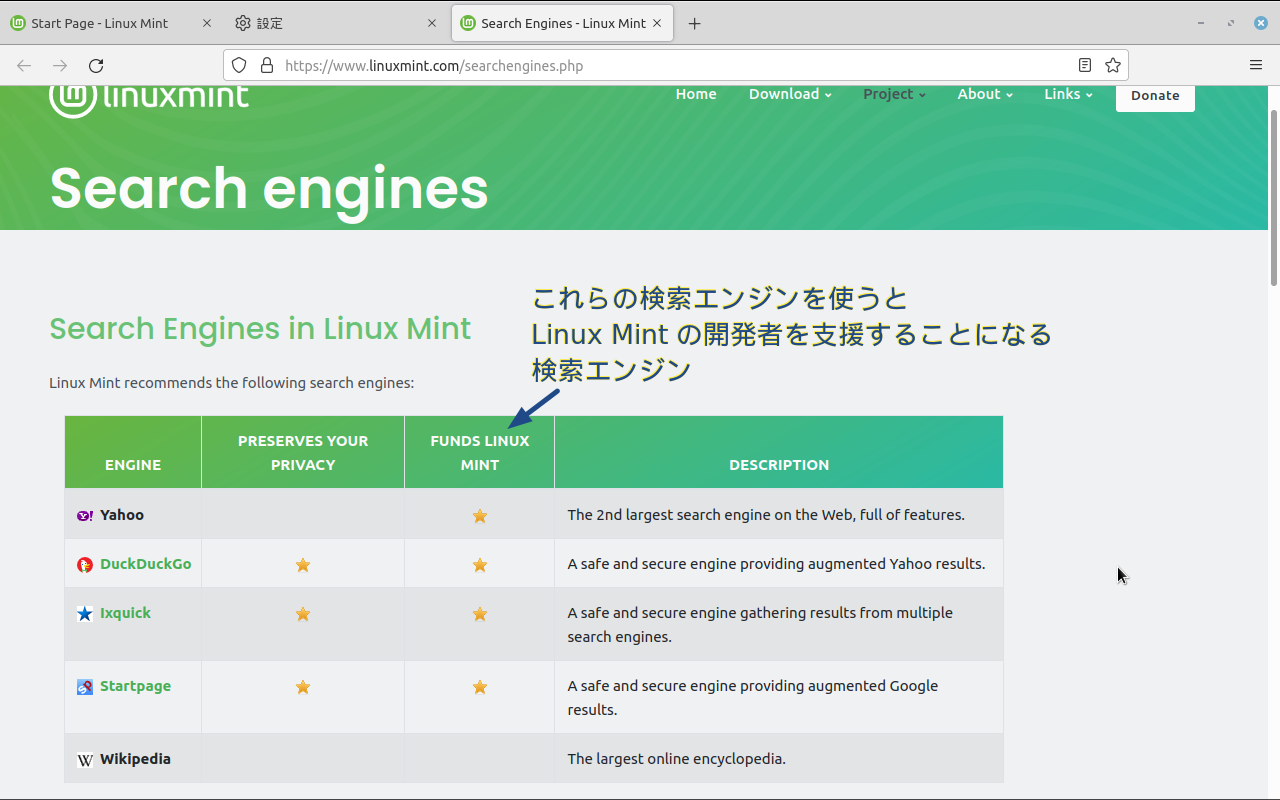Screen dimensions: 1280x800
Task: Open a new tab with plus button
Action: pyautogui.click(x=695, y=23)
